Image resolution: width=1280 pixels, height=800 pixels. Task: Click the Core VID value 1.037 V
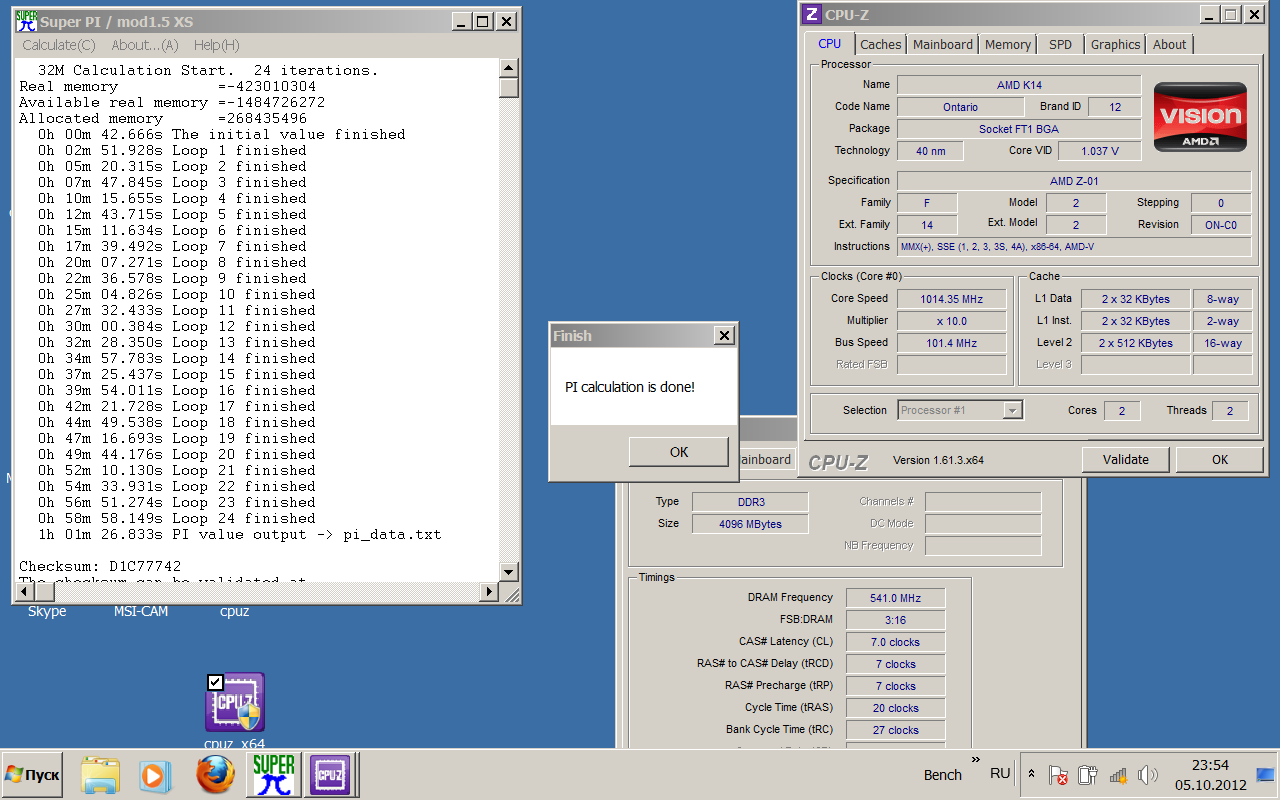(x=1099, y=151)
